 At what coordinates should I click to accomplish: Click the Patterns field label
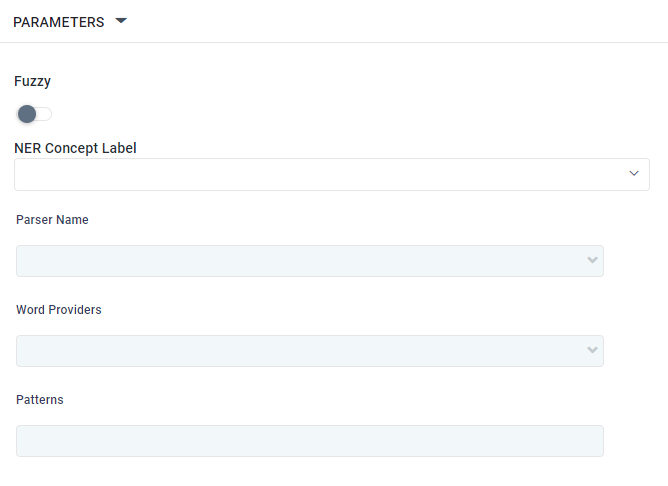(40, 400)
